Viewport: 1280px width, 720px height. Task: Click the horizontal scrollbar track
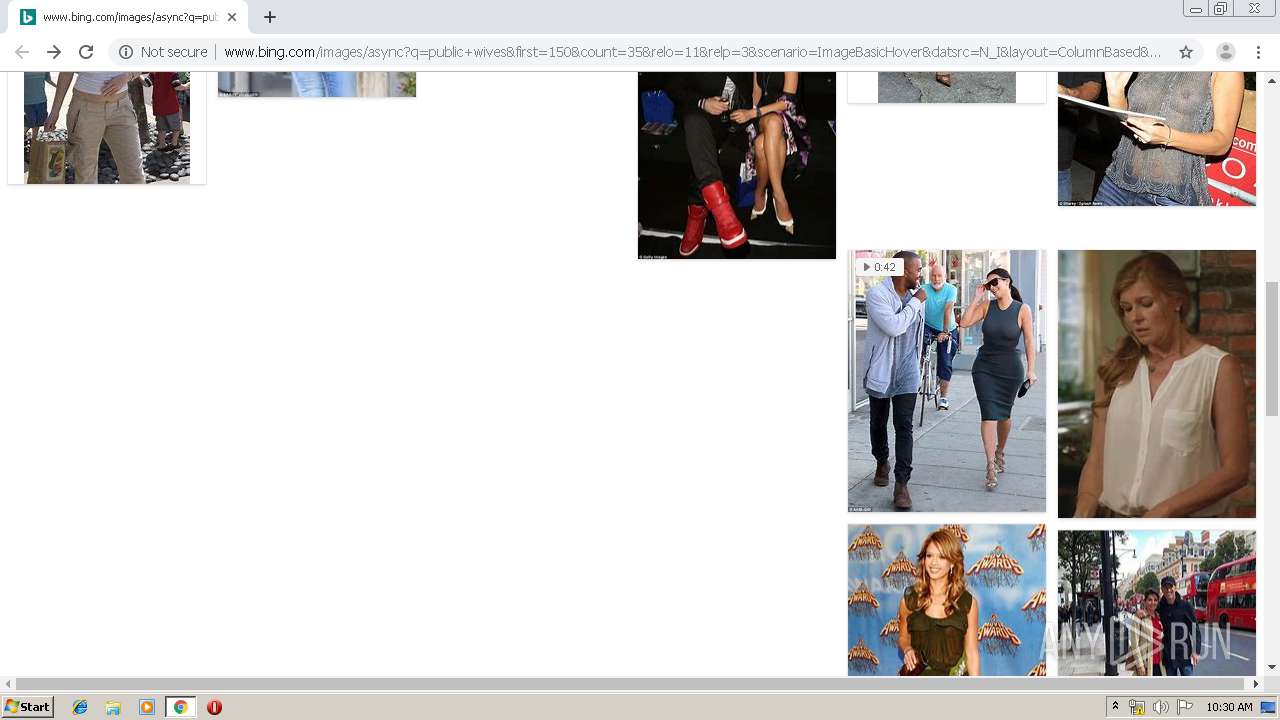(632, 684)
